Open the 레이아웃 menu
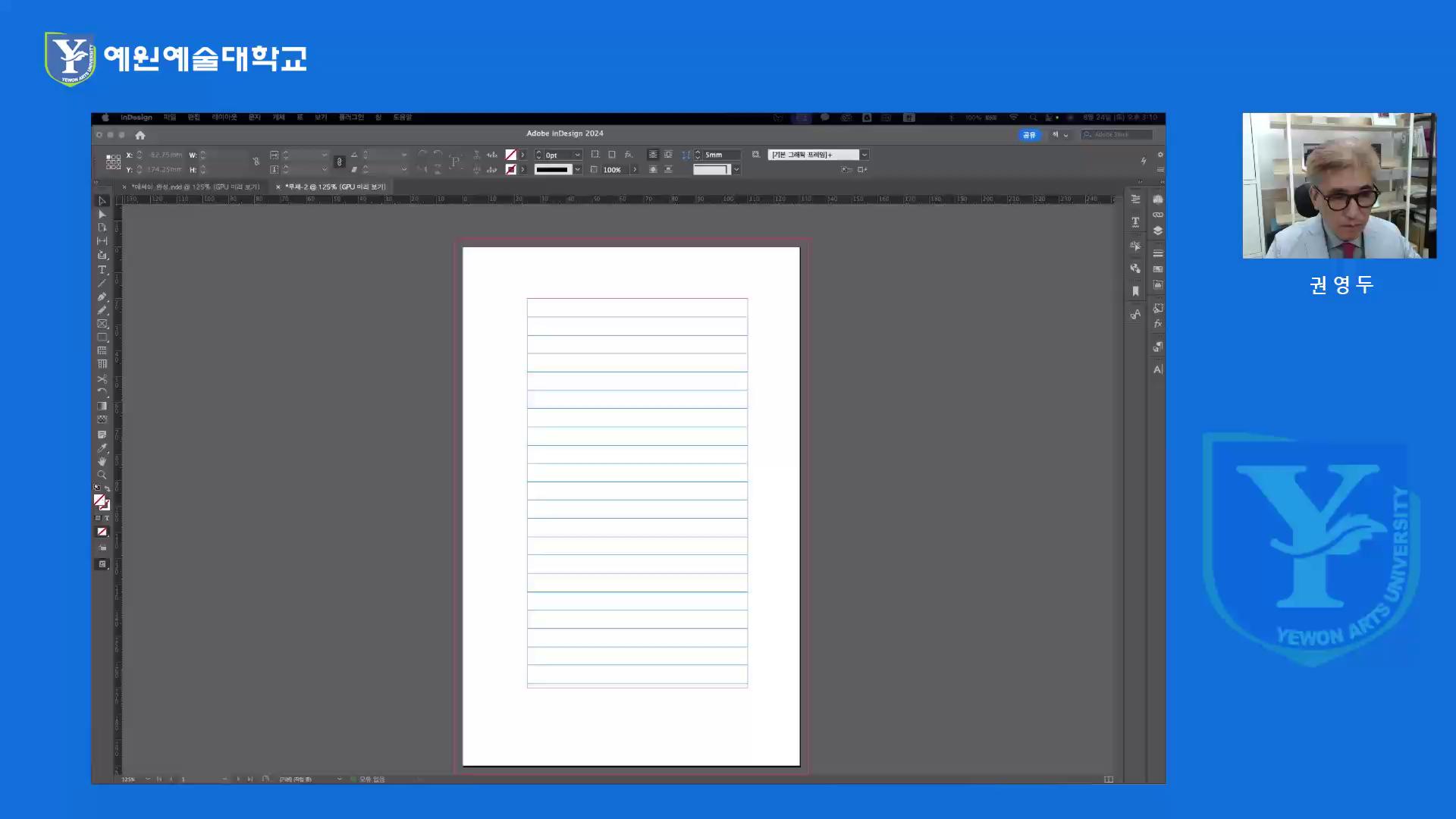This screenshot has width=1456, height=819. pyautogui.click(x=224, y=118)
